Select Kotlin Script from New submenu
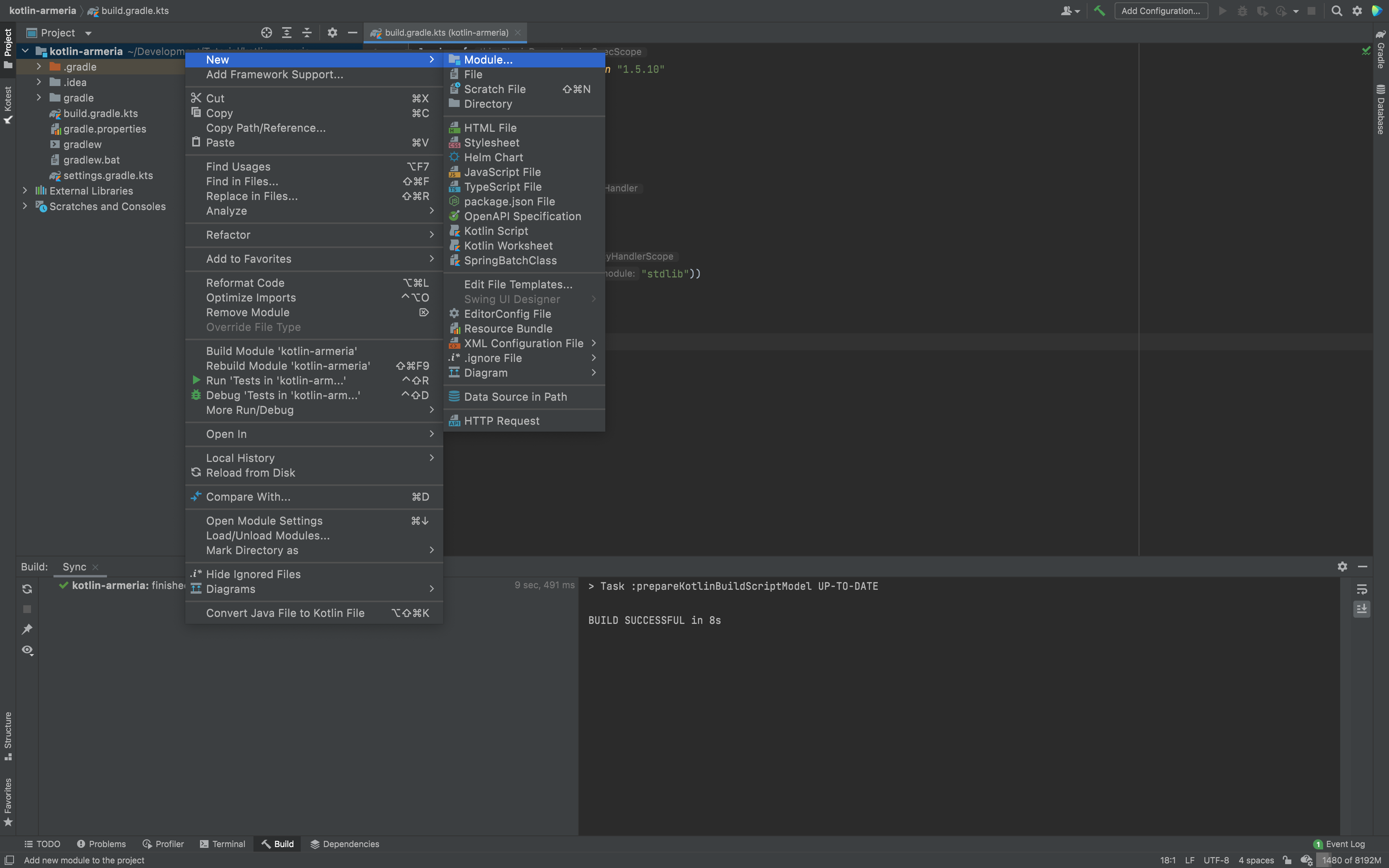 [x=496, y=231]
